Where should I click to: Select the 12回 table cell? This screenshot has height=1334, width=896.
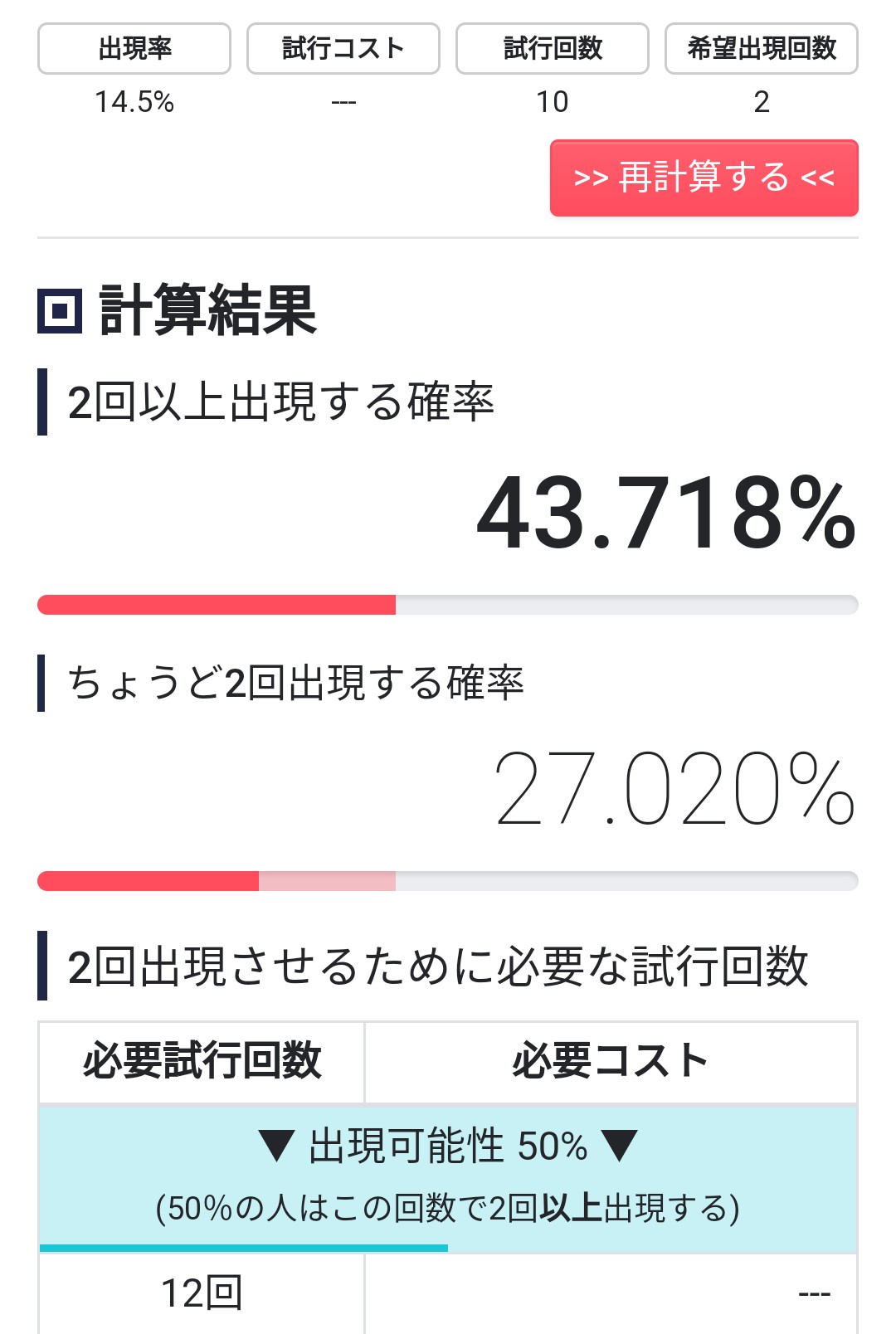[x=202, y=1293]
